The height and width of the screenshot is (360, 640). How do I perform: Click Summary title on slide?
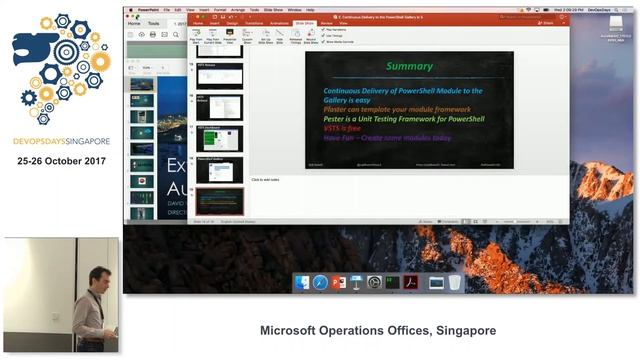tap(409, 66)
